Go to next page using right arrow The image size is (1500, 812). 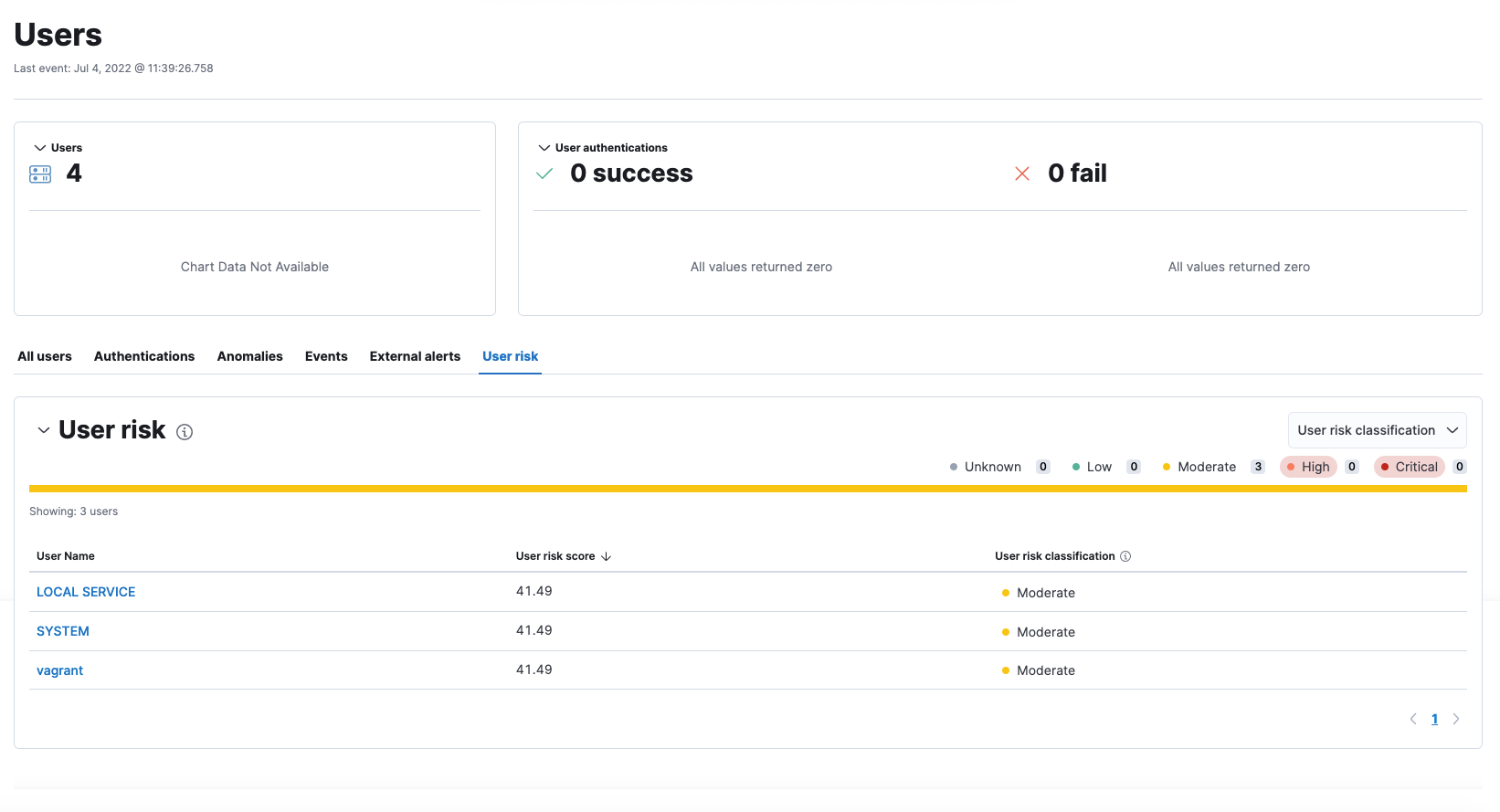tap(1456, 719)
